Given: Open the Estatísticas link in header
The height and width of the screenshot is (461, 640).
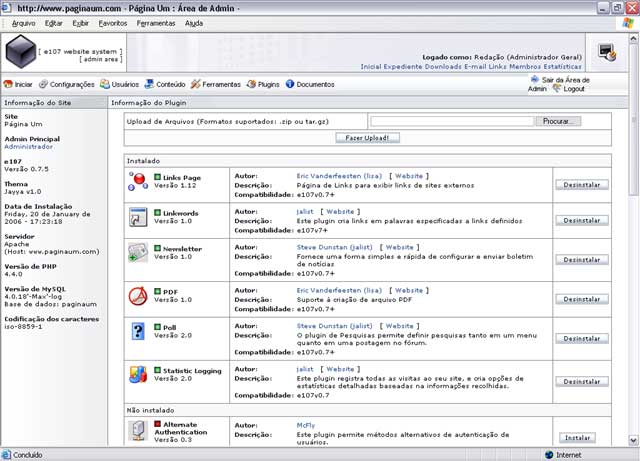Looking at the screenshot, I should tap(562, 67).
